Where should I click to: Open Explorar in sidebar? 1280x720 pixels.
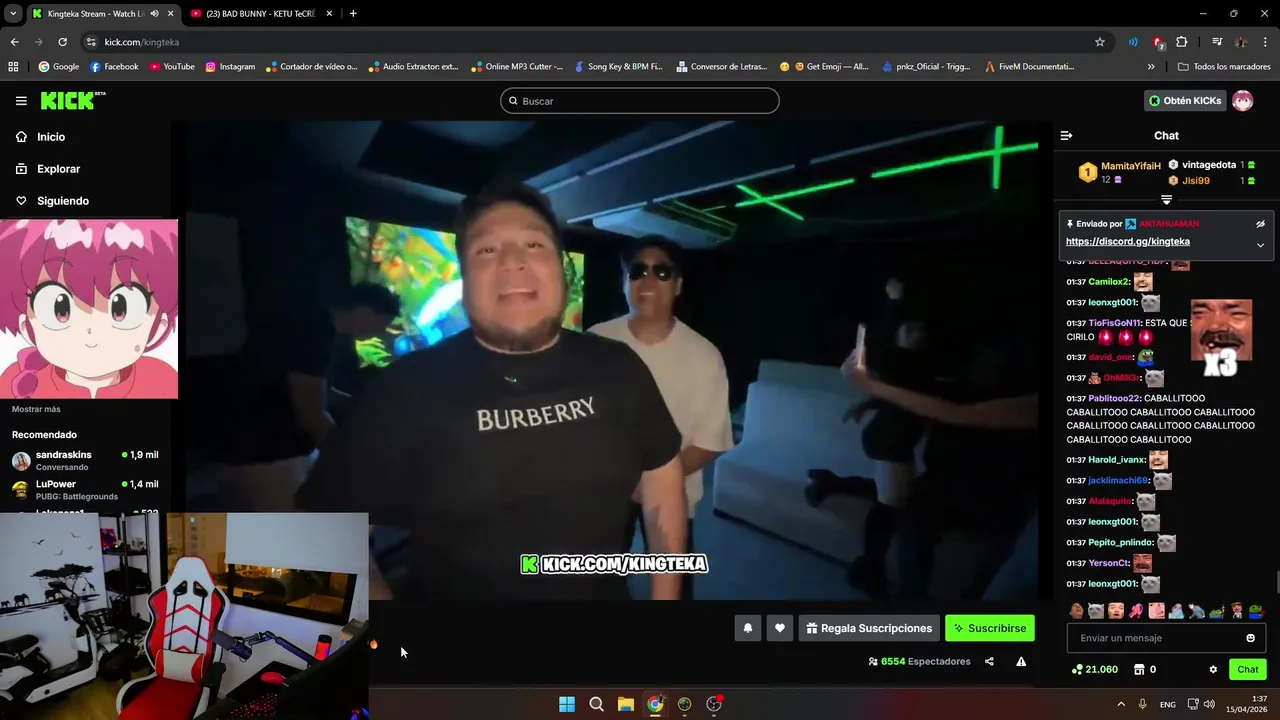click(x=58, y=169)
